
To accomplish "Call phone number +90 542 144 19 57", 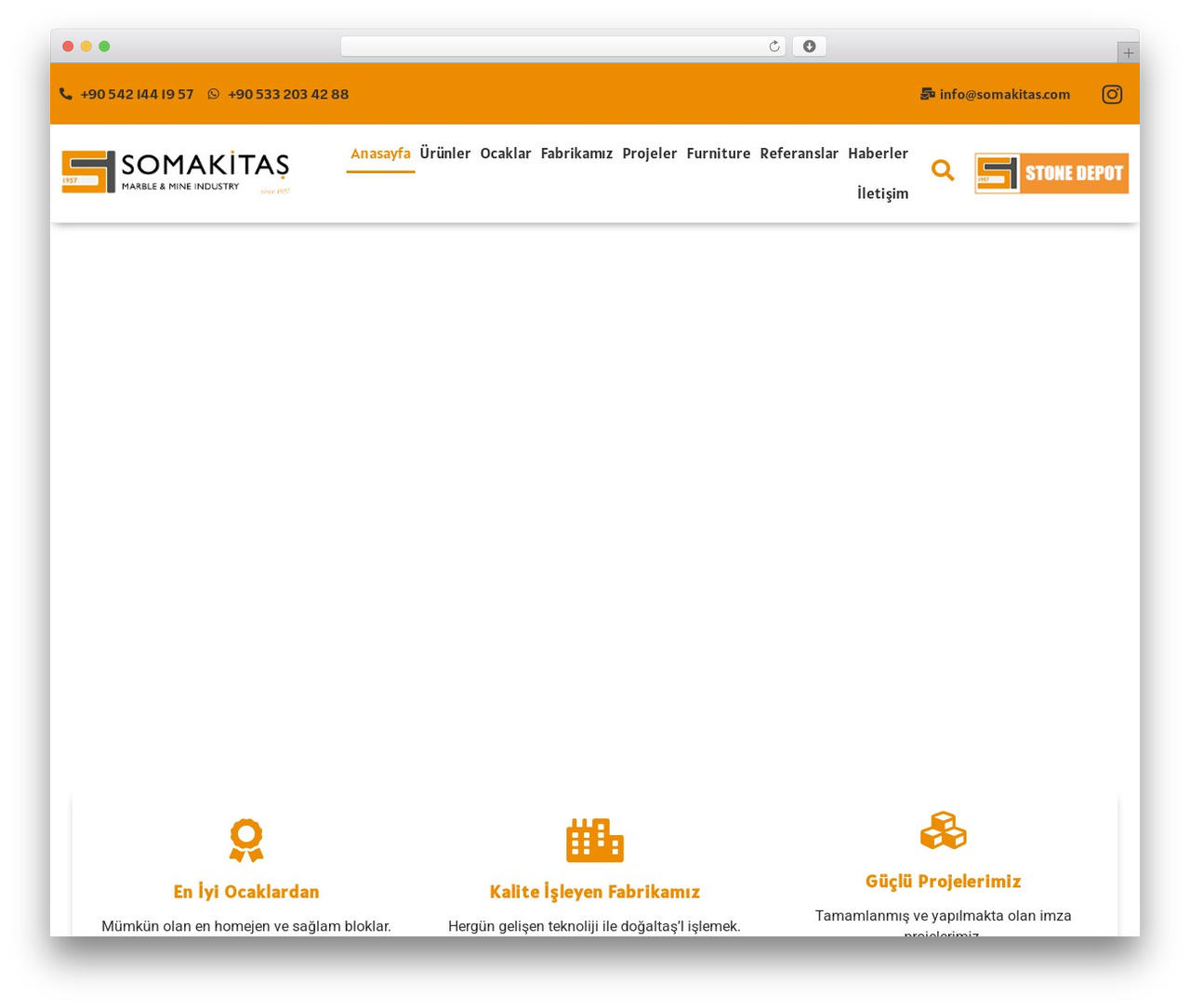I will [137, 94].
